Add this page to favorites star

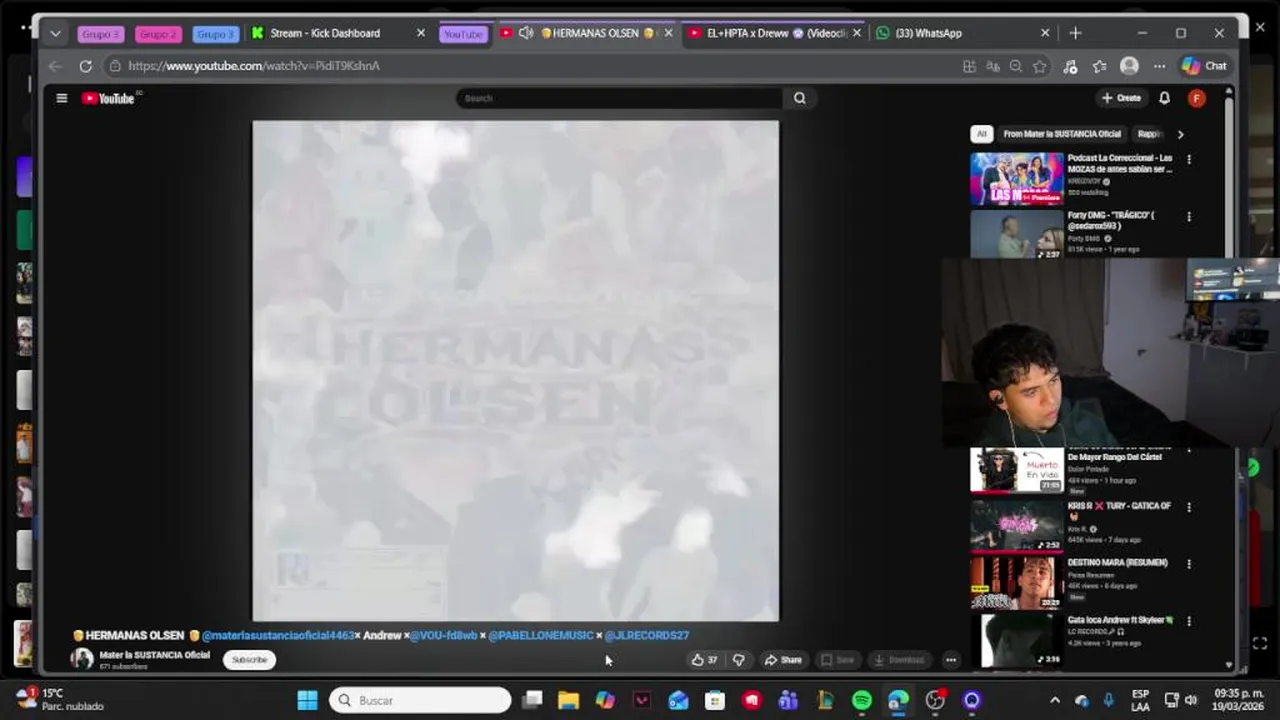(x=1040, y=66)
